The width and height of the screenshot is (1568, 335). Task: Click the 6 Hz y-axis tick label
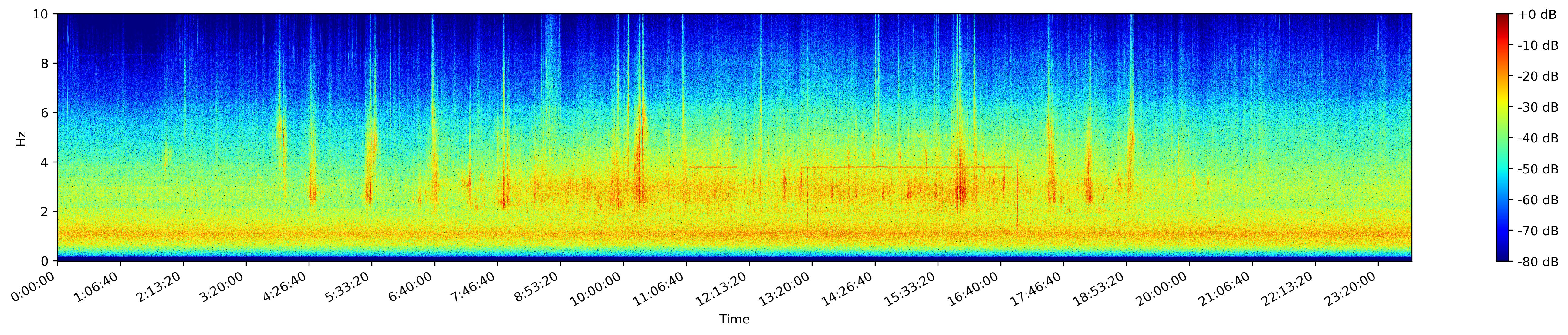tap(44, 113)
